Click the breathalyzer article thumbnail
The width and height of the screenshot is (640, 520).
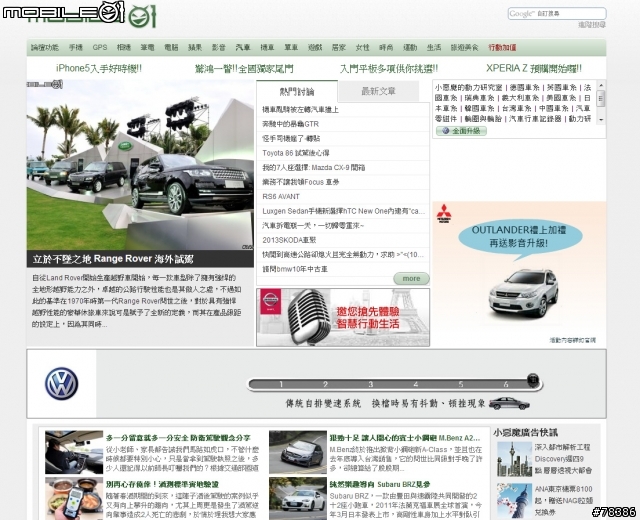pos(74,498)
